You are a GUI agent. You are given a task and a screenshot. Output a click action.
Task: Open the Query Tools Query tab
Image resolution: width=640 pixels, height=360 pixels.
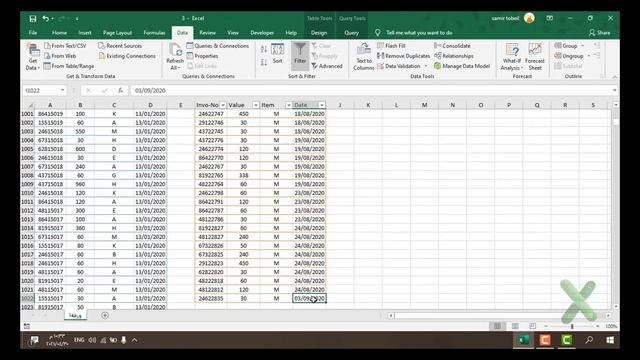click(351, 33)
